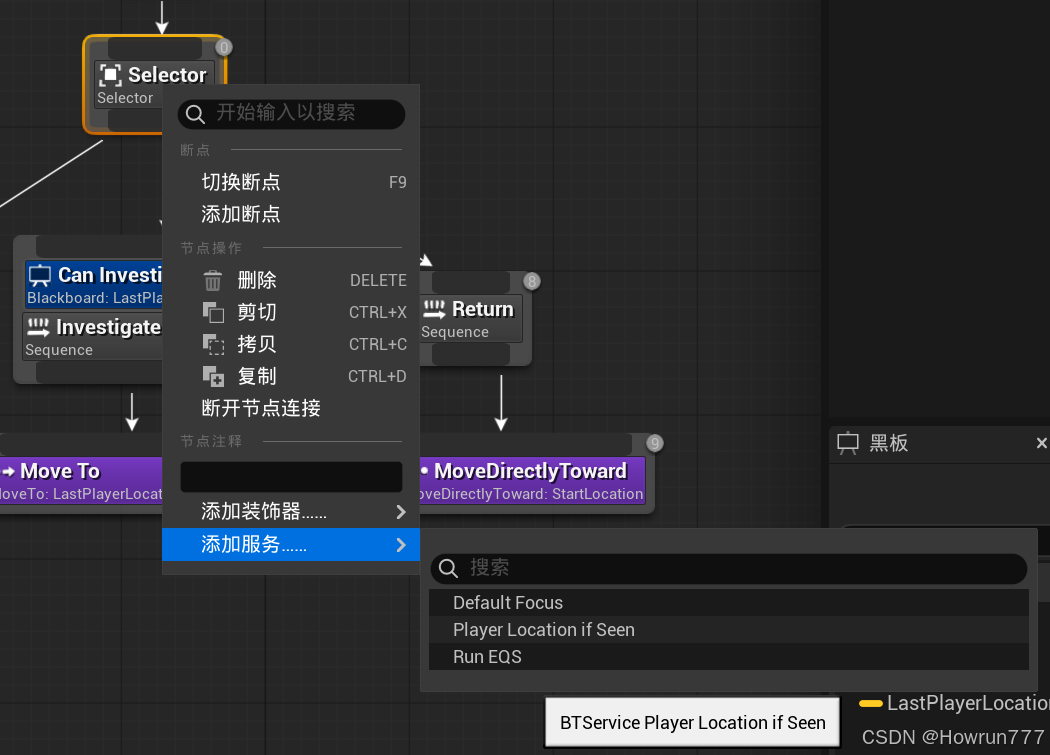Click the cut icon beside 剪切
1050x755 pixels.
(213, 312)
